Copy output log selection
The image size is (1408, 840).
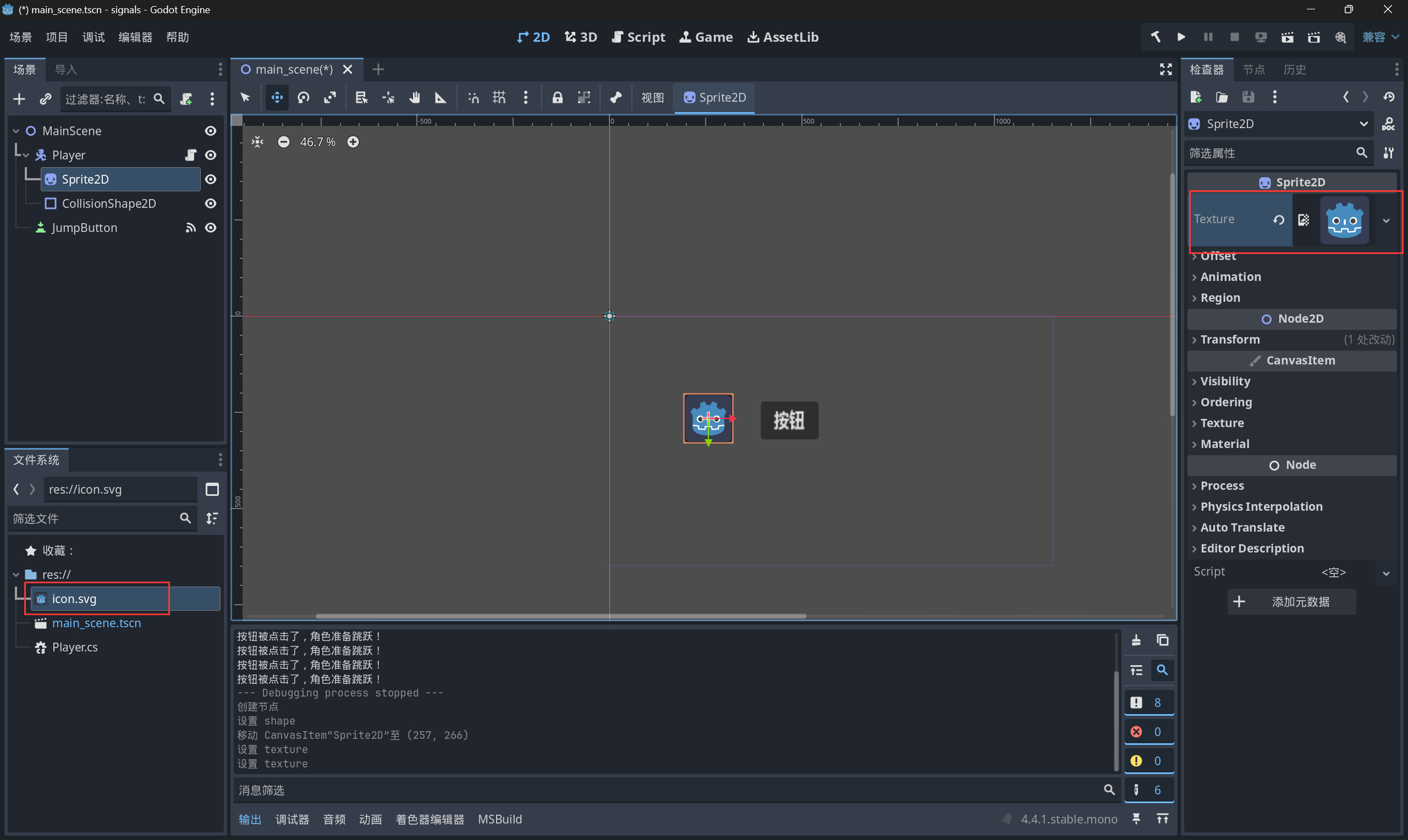pos(1162,640)
